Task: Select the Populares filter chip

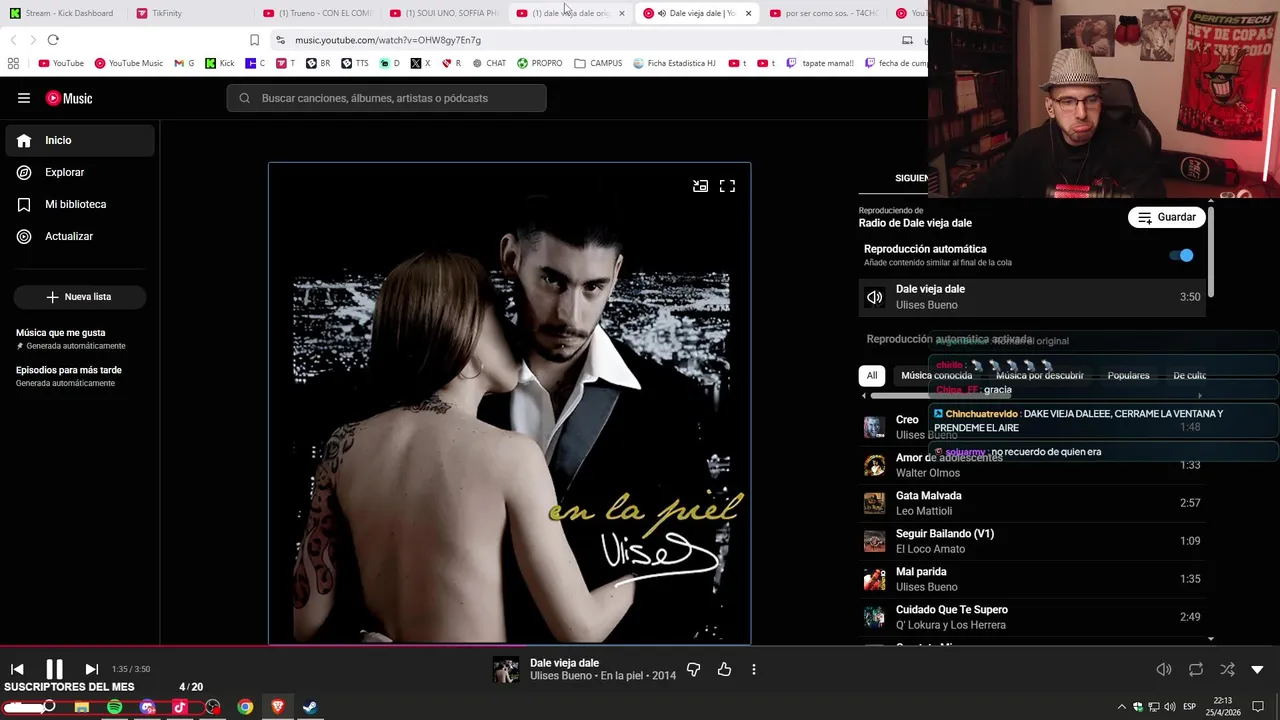Action: pyautogui.click(x=1128, y=375)
